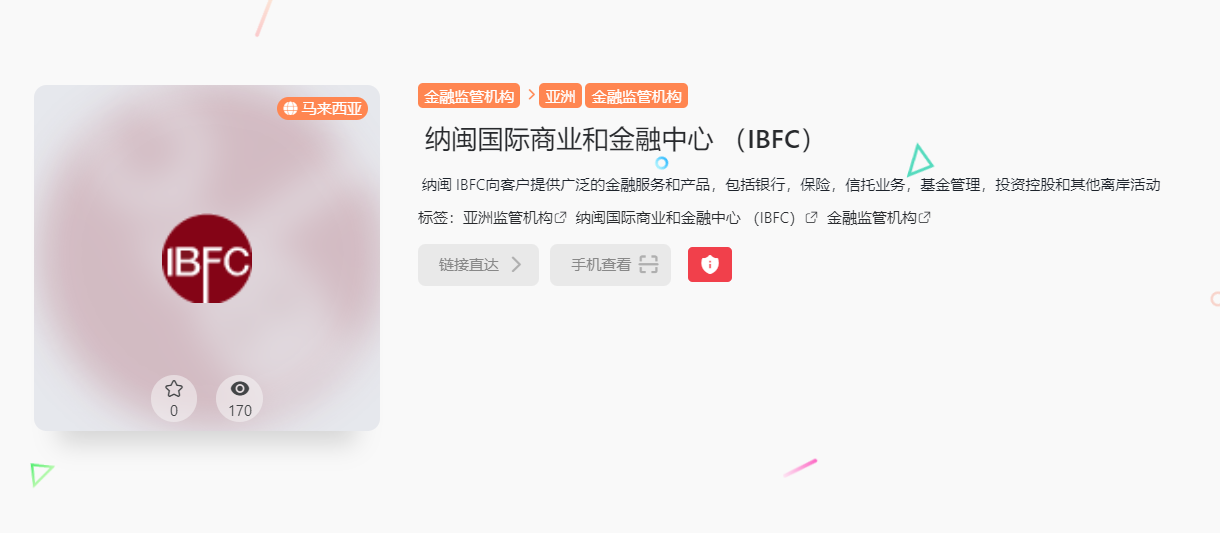The width and height of the screenshot is (1220, 533).
Task: Open the 亚洲监管机构 tag link
Action: (x=508, y=217)
